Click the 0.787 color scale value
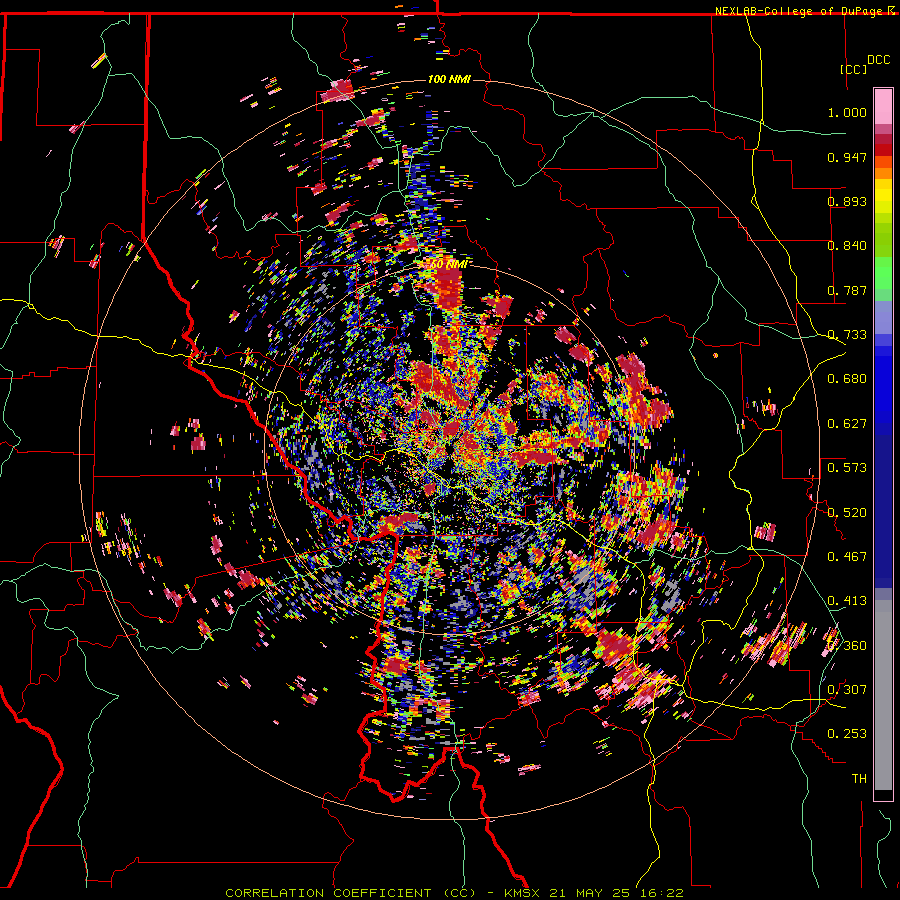 click(847, 290)
